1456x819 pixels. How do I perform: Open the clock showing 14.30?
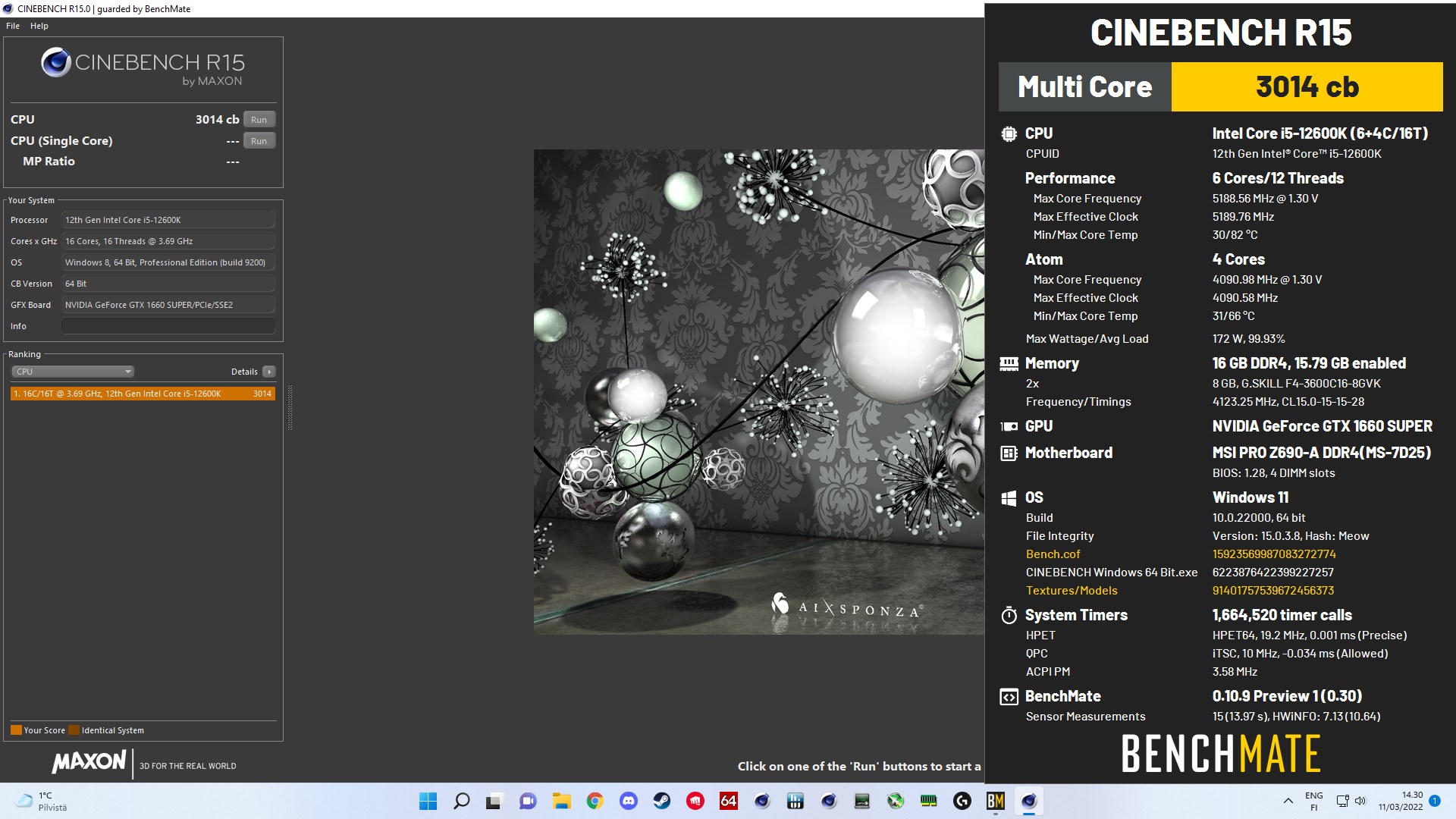(x=1401, y=801)
